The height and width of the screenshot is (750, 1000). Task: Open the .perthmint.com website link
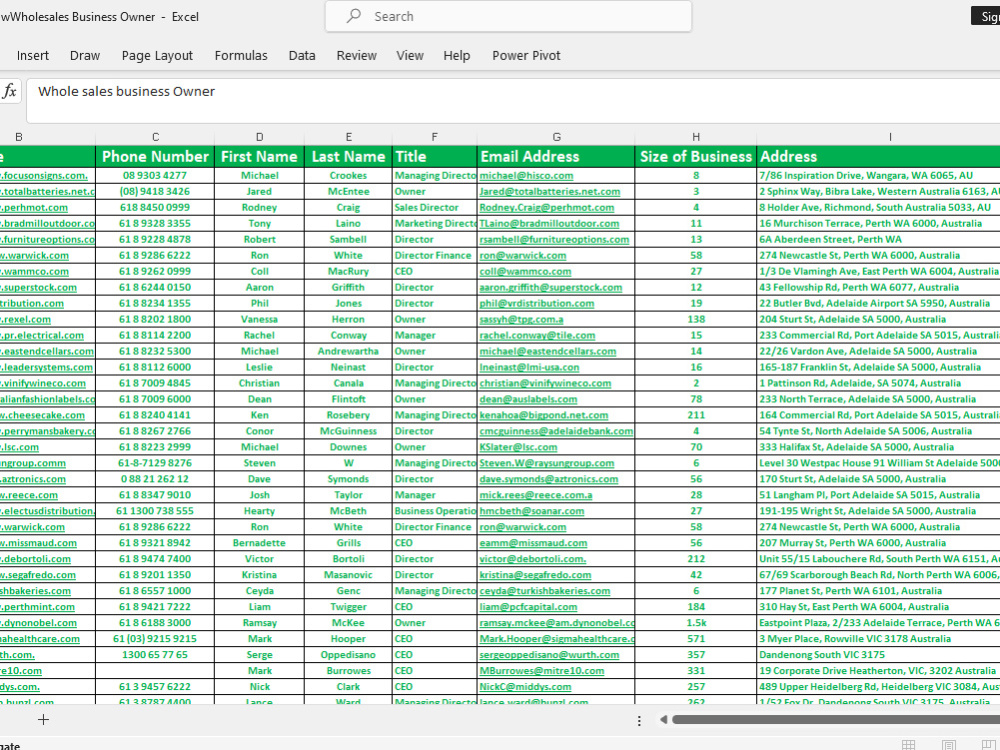point(38,607)
